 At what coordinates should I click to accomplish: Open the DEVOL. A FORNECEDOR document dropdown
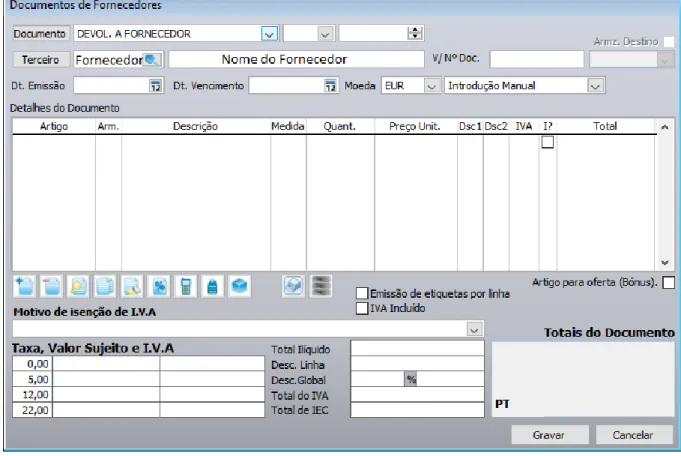(269, 34)
